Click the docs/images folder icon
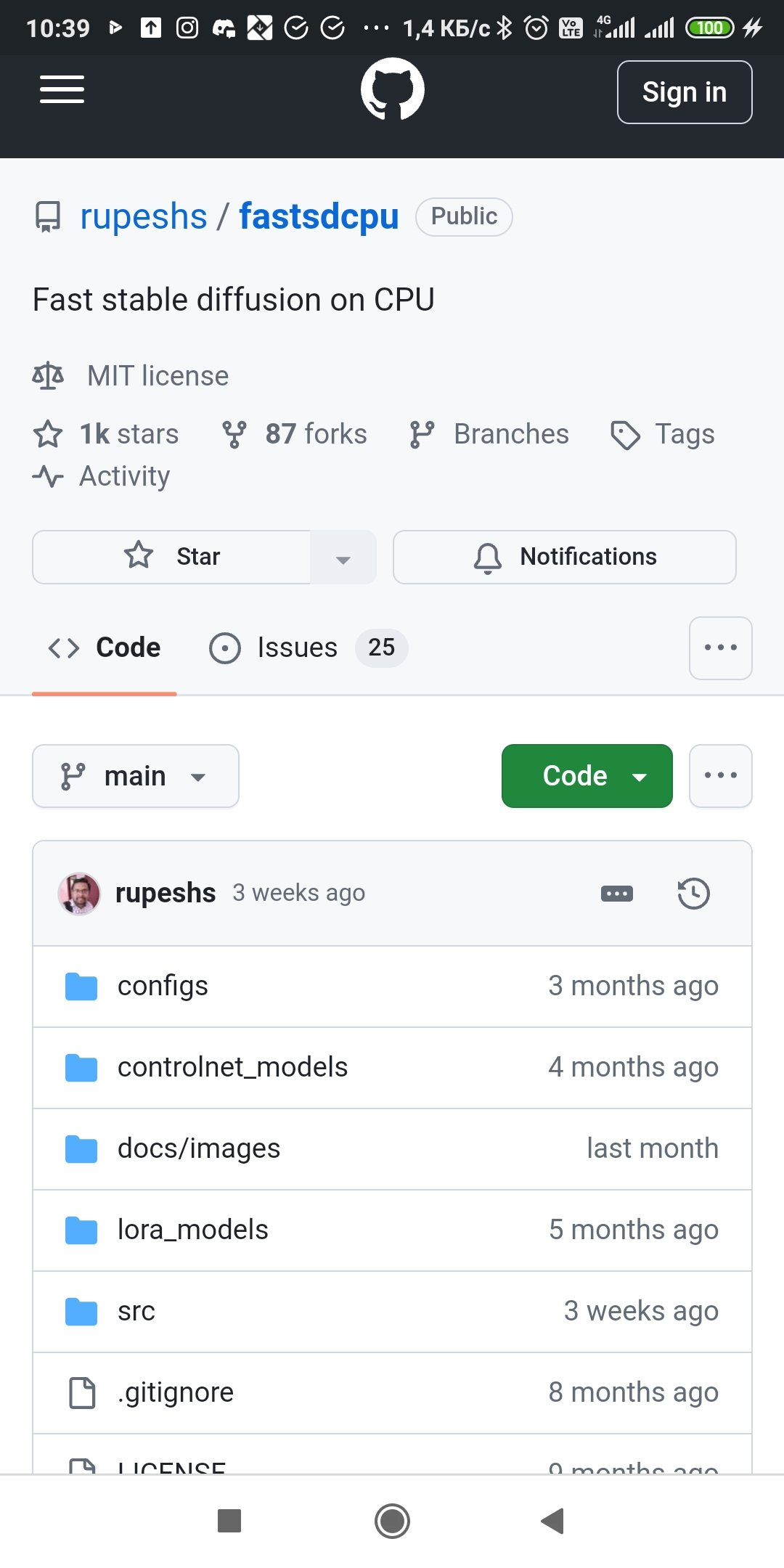The height and width of the screenshot is (1568, 784). coord(81,1149)
